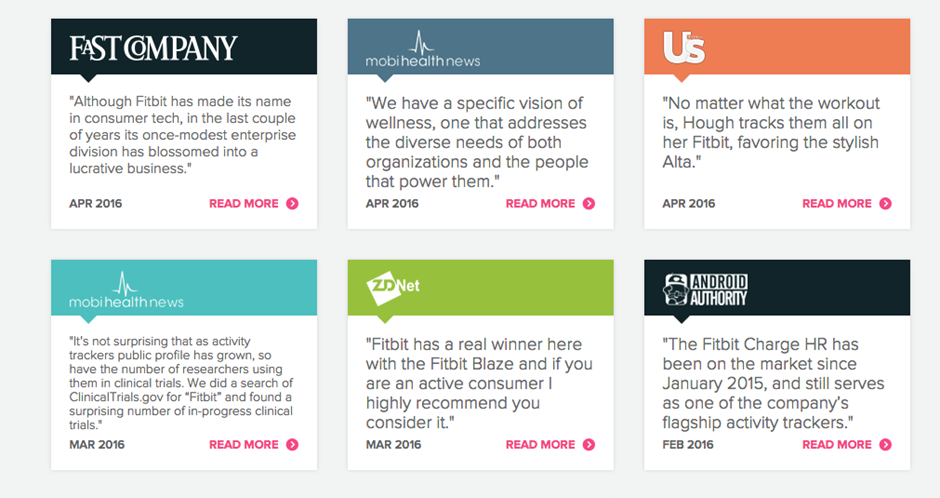The height and width of the screenshot is (498, 940).
Task: Click the ZDNet logo on the green card
Action: (393, 287)
